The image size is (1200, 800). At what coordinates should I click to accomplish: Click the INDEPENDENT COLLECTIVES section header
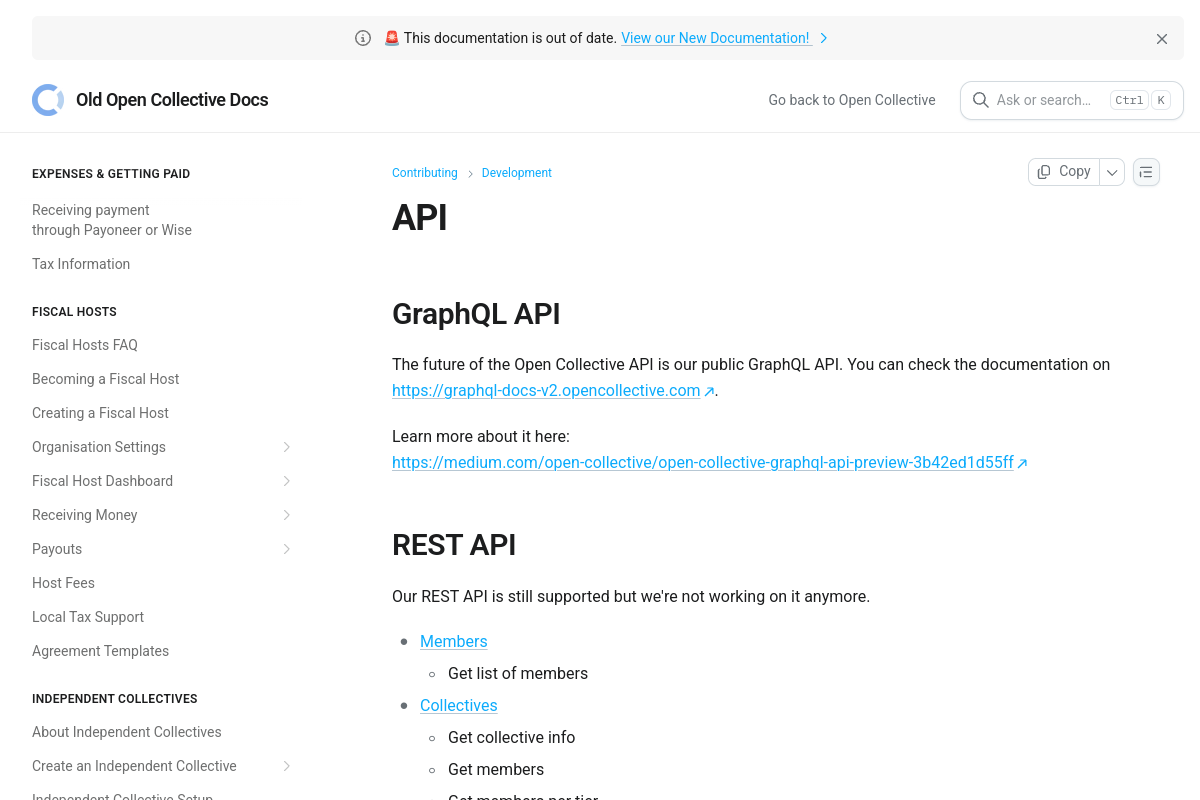(x=115, y=699)
